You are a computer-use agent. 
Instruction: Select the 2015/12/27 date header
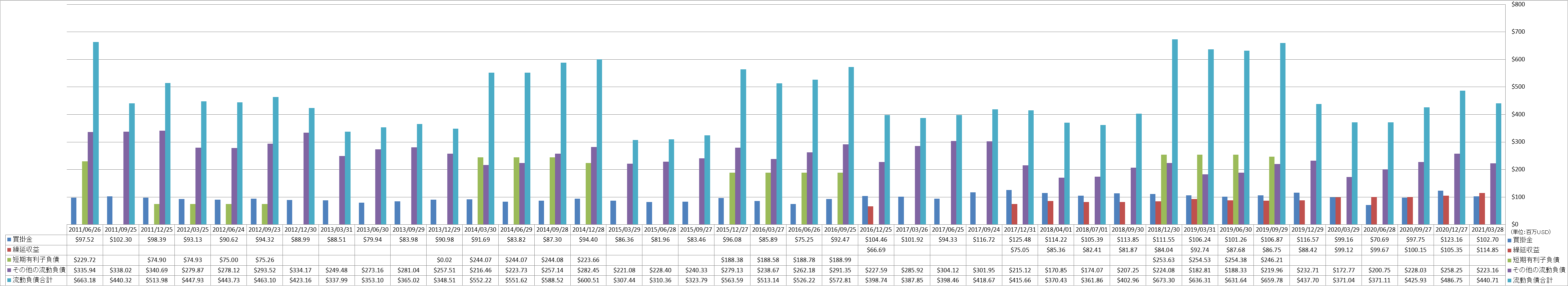tap(732, 229)
